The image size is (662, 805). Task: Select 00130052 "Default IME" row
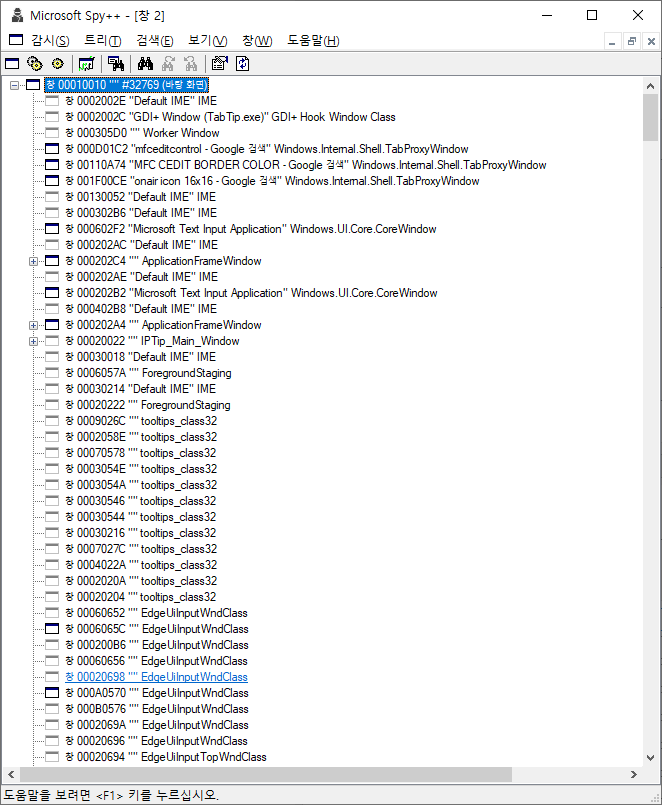[x=141, y=197]
